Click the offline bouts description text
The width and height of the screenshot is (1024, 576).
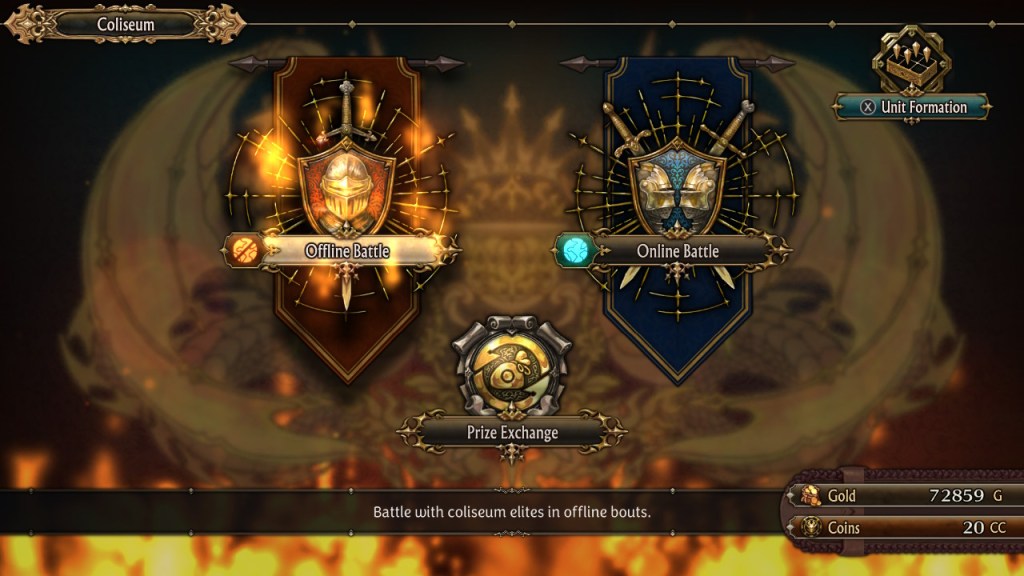click(x=511, y=512)
